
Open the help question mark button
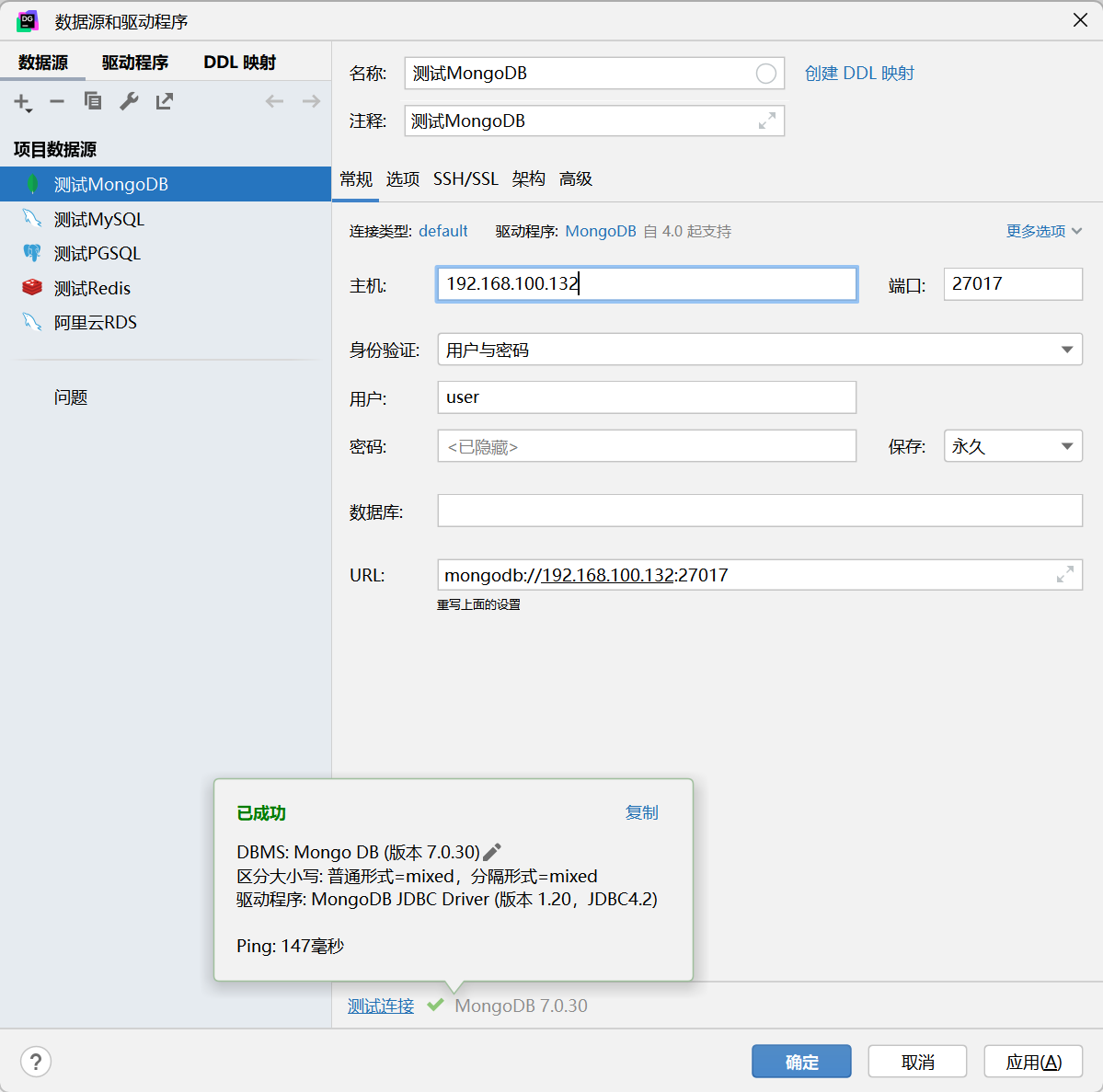pos(36,1061)
